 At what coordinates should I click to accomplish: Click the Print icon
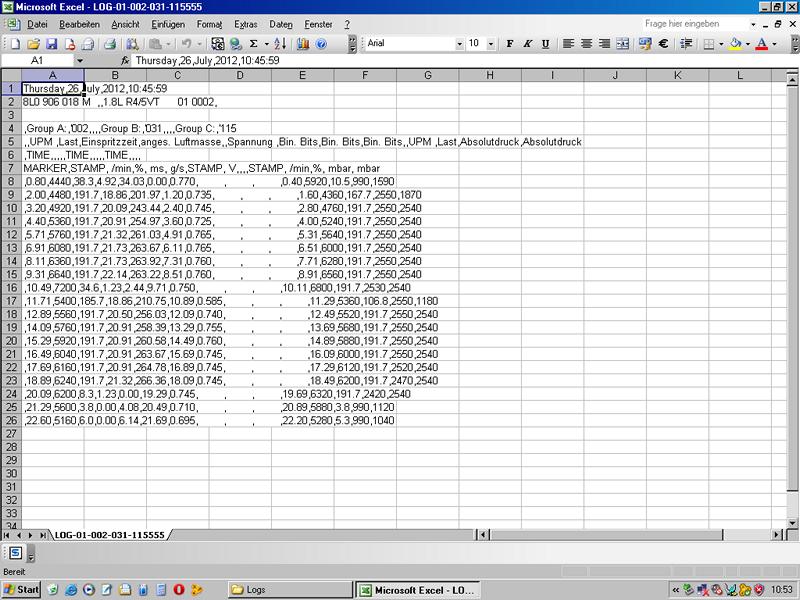(111, 44)
